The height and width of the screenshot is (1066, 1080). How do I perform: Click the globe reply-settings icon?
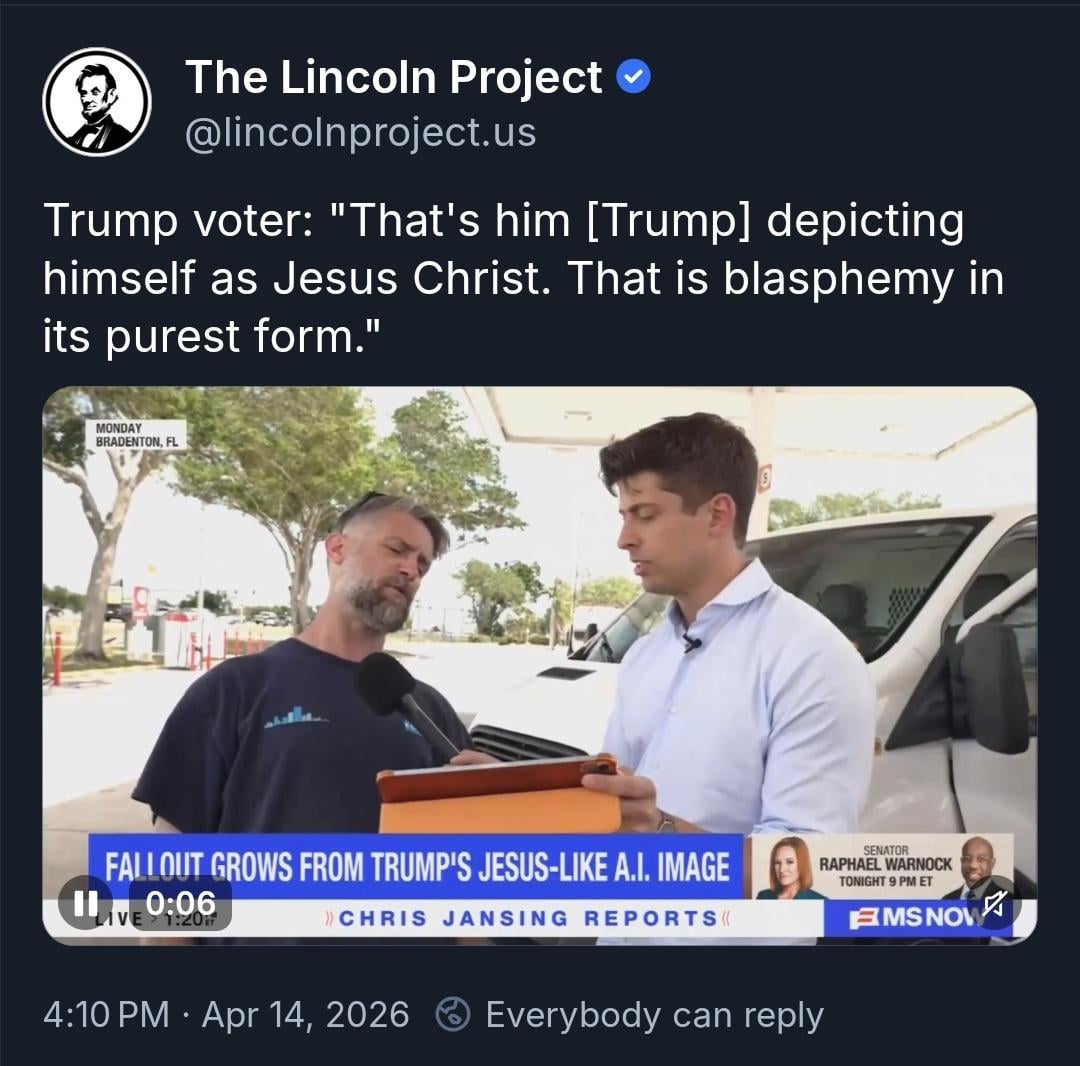click(454, 1015)
